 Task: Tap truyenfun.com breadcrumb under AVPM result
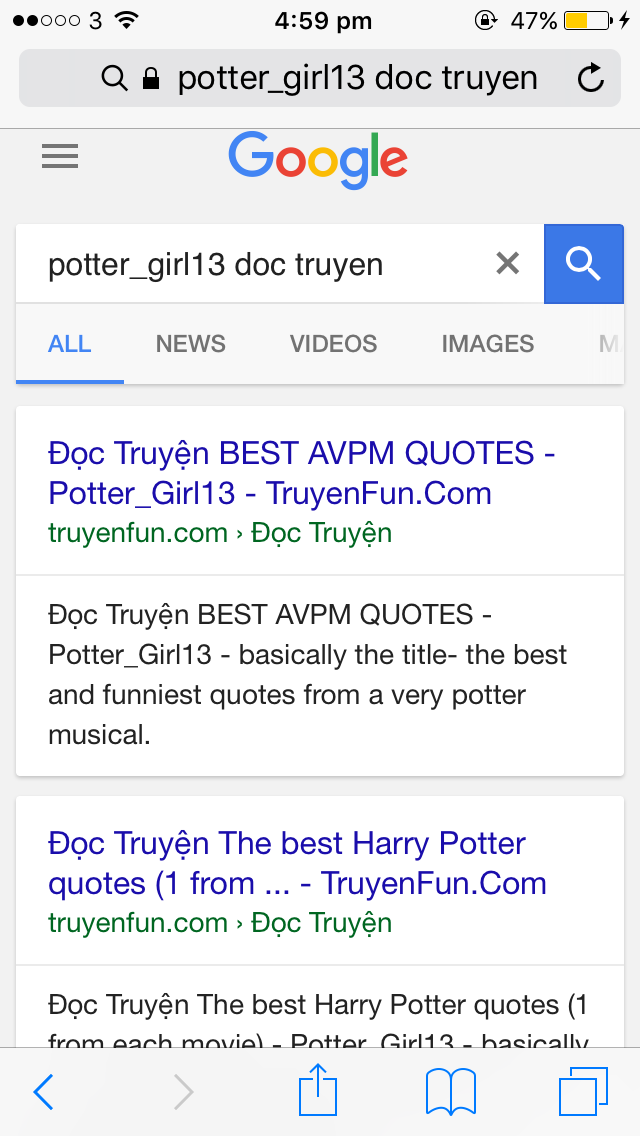point(220,533)
